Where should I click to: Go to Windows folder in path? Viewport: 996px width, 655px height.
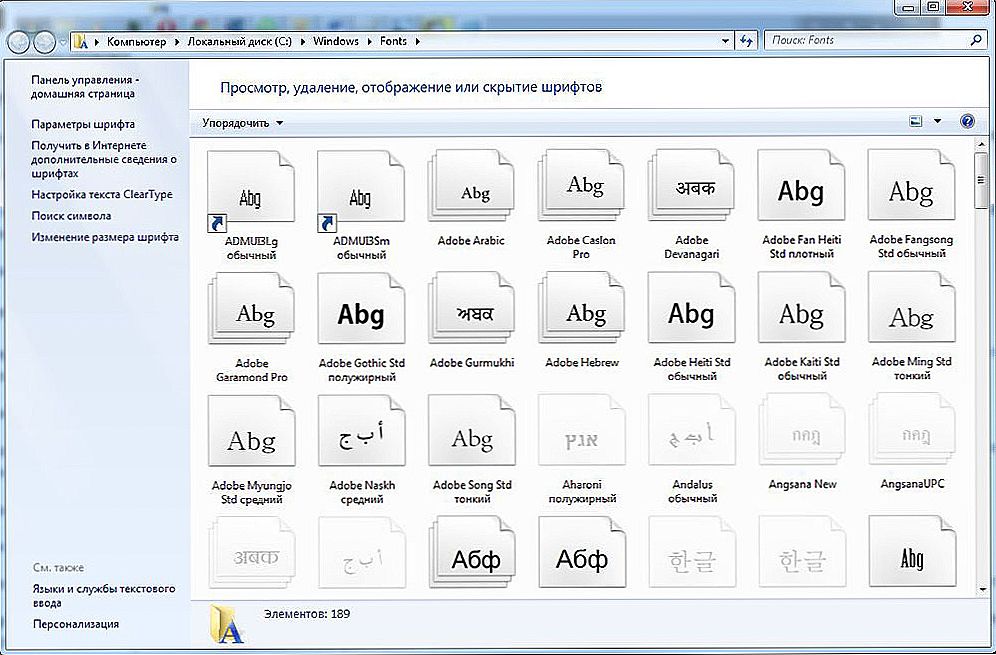tap(336, 41)
